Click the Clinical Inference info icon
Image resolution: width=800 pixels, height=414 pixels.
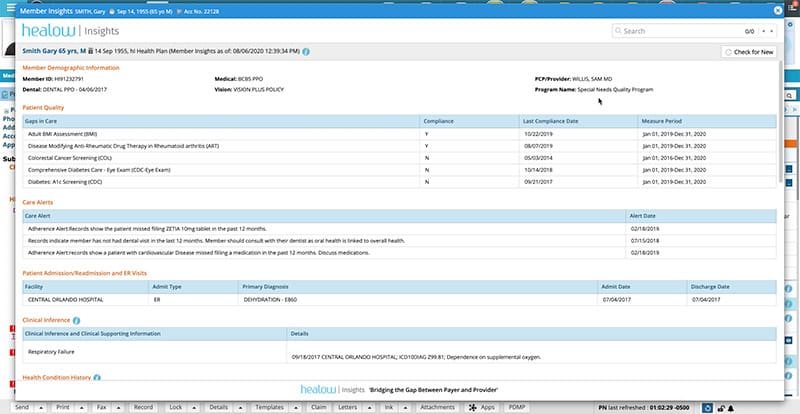(x=77, y=321)
